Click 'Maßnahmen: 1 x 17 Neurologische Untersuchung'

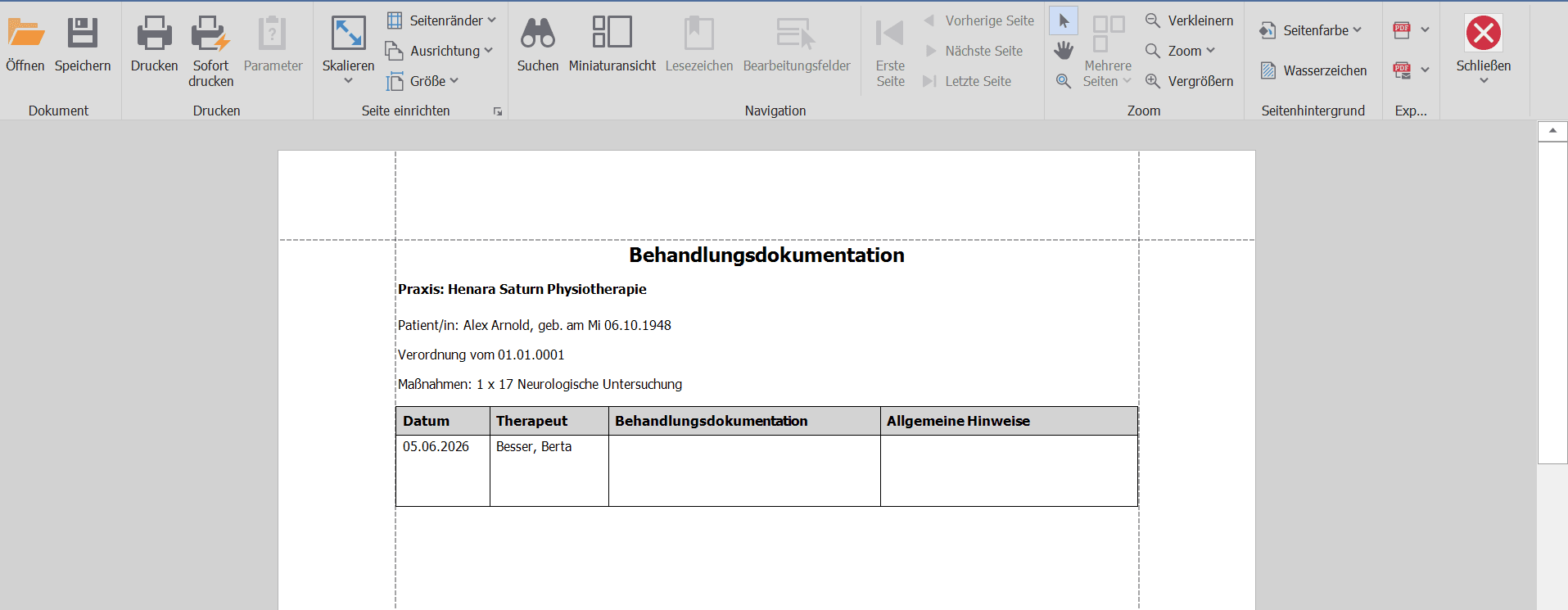click(x=540, y=384)
